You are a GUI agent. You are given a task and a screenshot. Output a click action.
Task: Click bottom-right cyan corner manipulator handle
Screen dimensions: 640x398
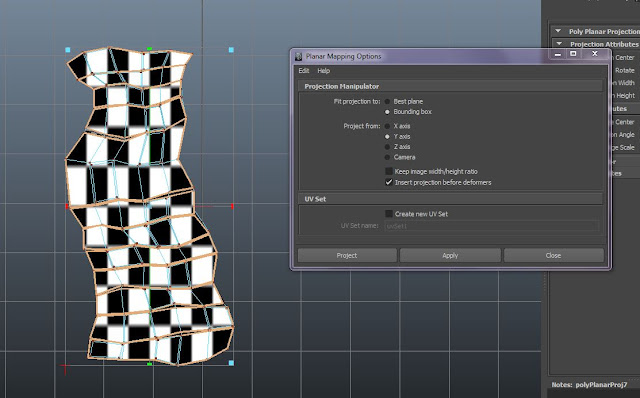[231, 363]
